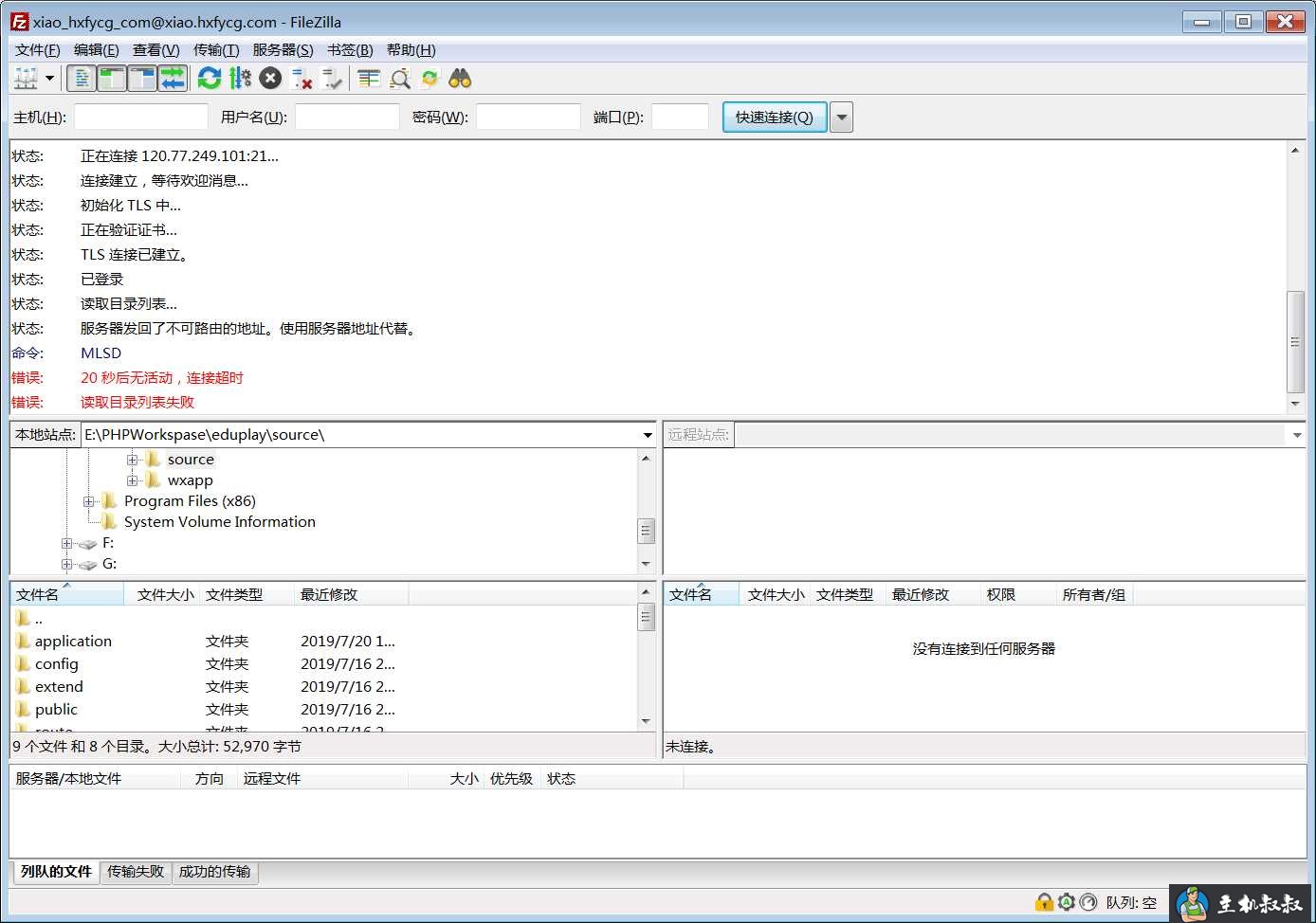The height and width of the screenshot is (923, 1316).
Task: Sort remote list by 权限 column
Action: point(1017,594)
